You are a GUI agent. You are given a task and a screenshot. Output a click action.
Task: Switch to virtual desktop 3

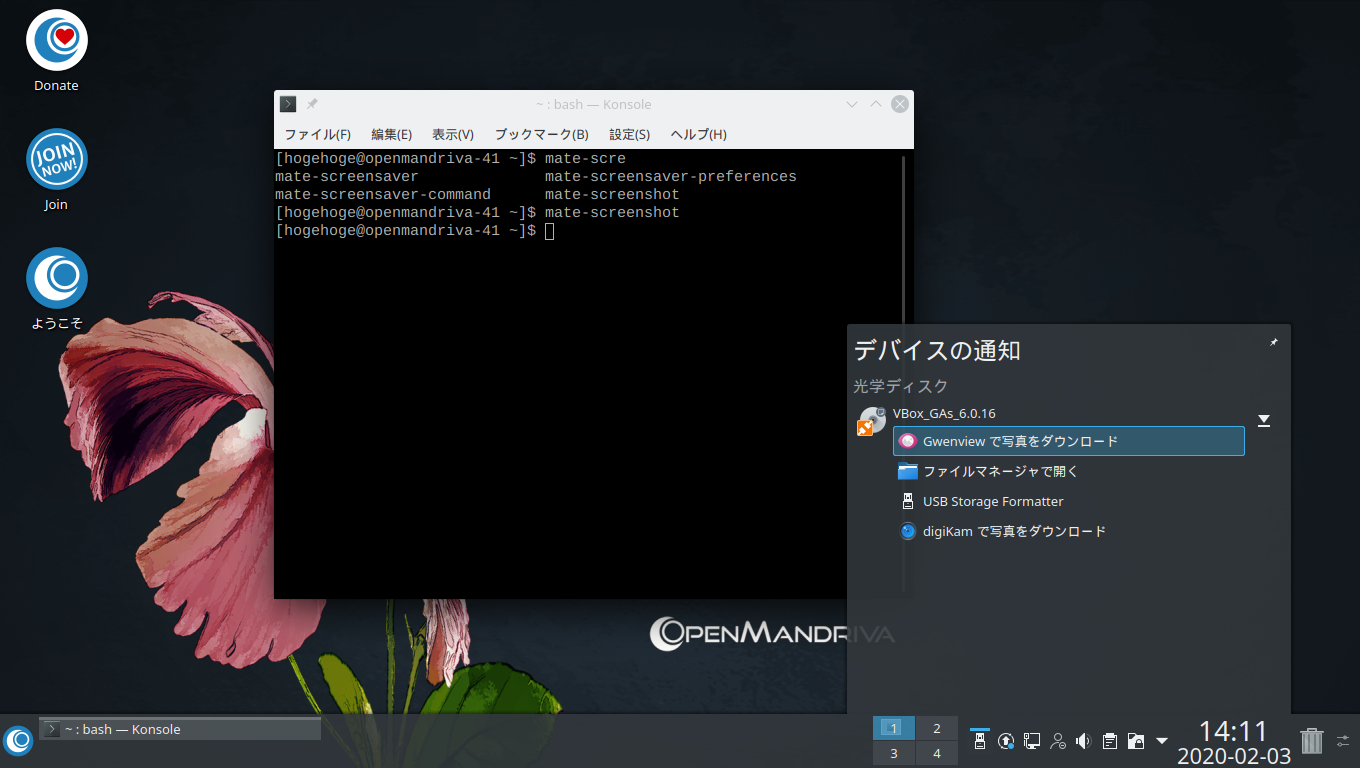click(894, 753)
